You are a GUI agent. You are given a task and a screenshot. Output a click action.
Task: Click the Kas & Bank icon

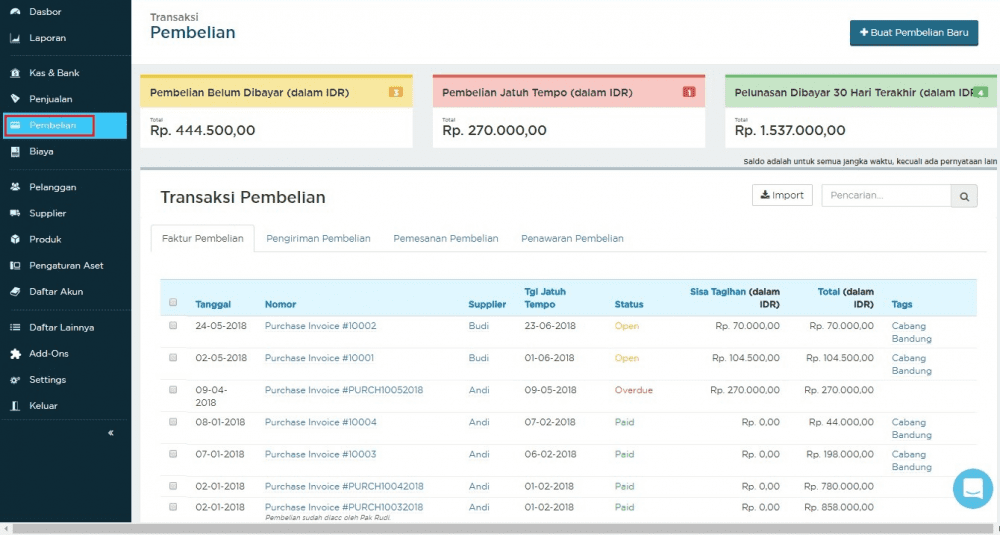coord(15,73)
